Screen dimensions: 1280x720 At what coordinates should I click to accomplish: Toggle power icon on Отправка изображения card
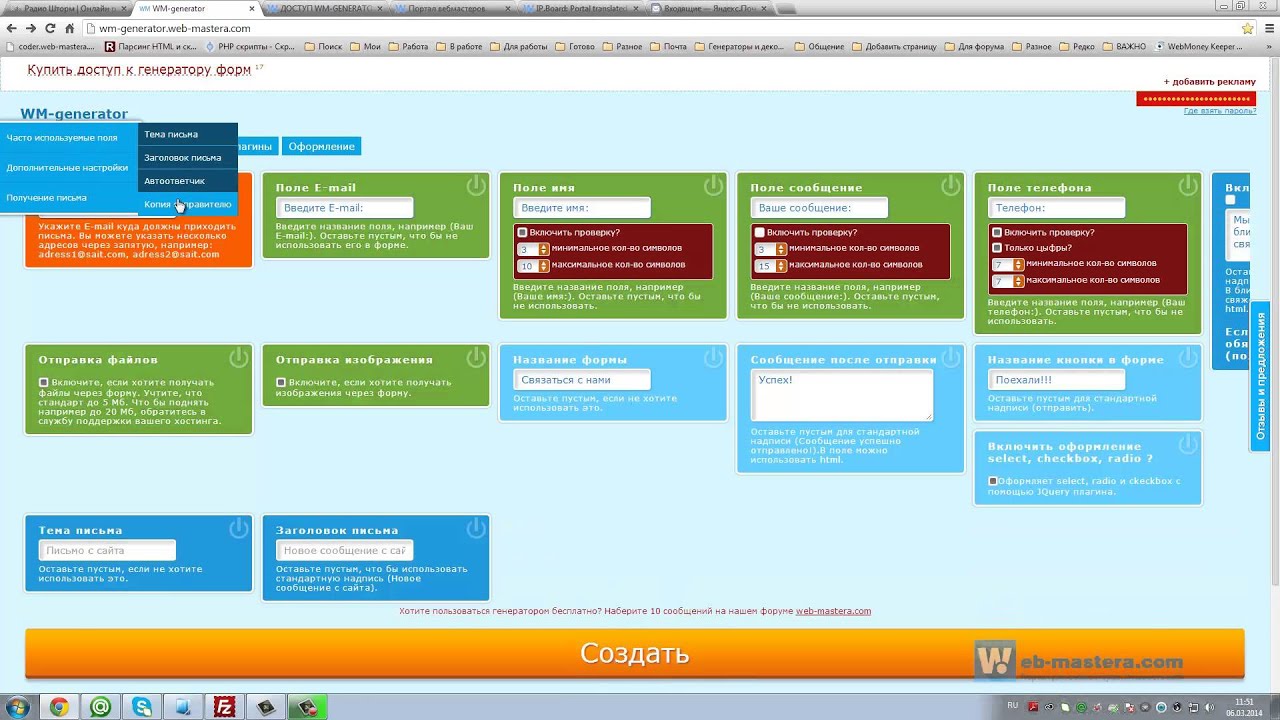coord(476,357)
